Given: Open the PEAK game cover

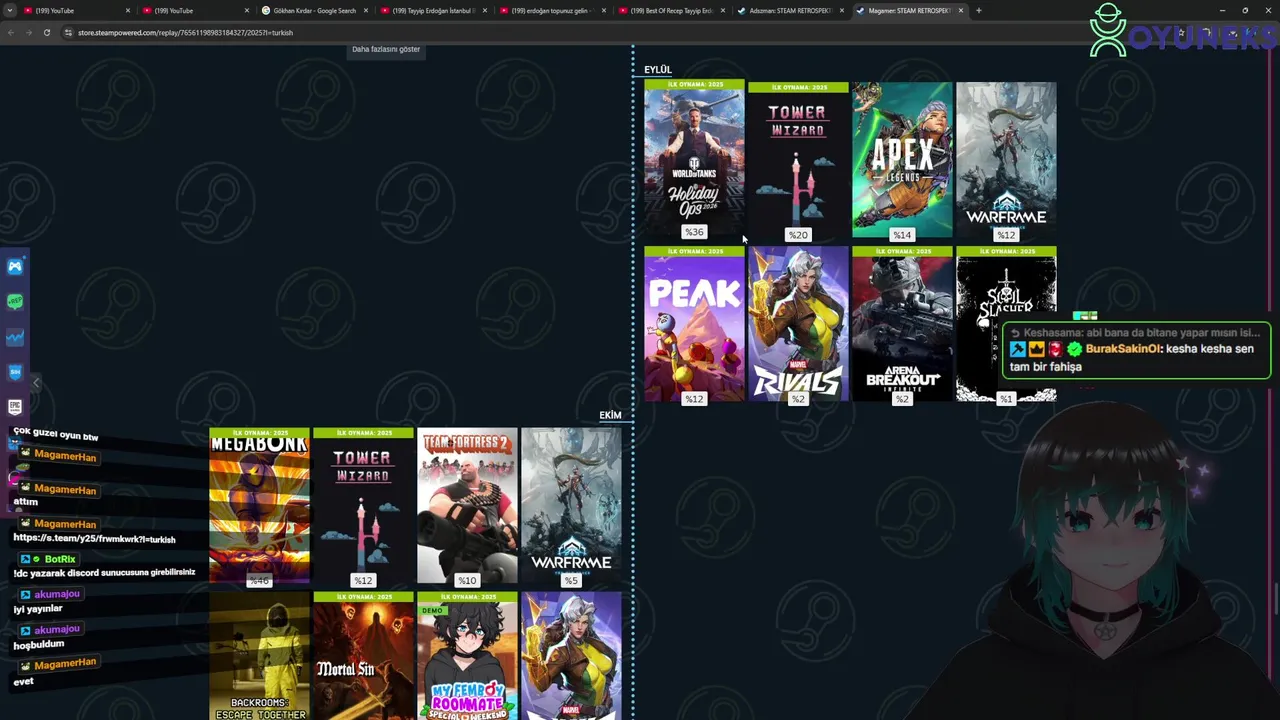Looking at the screenshot, I should [x=694, y=325].
